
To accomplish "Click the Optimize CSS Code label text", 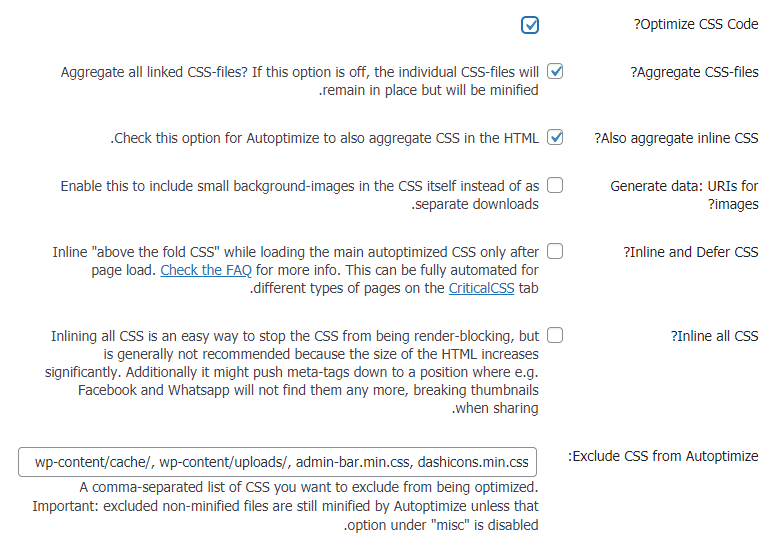I will tap(695, 25).
